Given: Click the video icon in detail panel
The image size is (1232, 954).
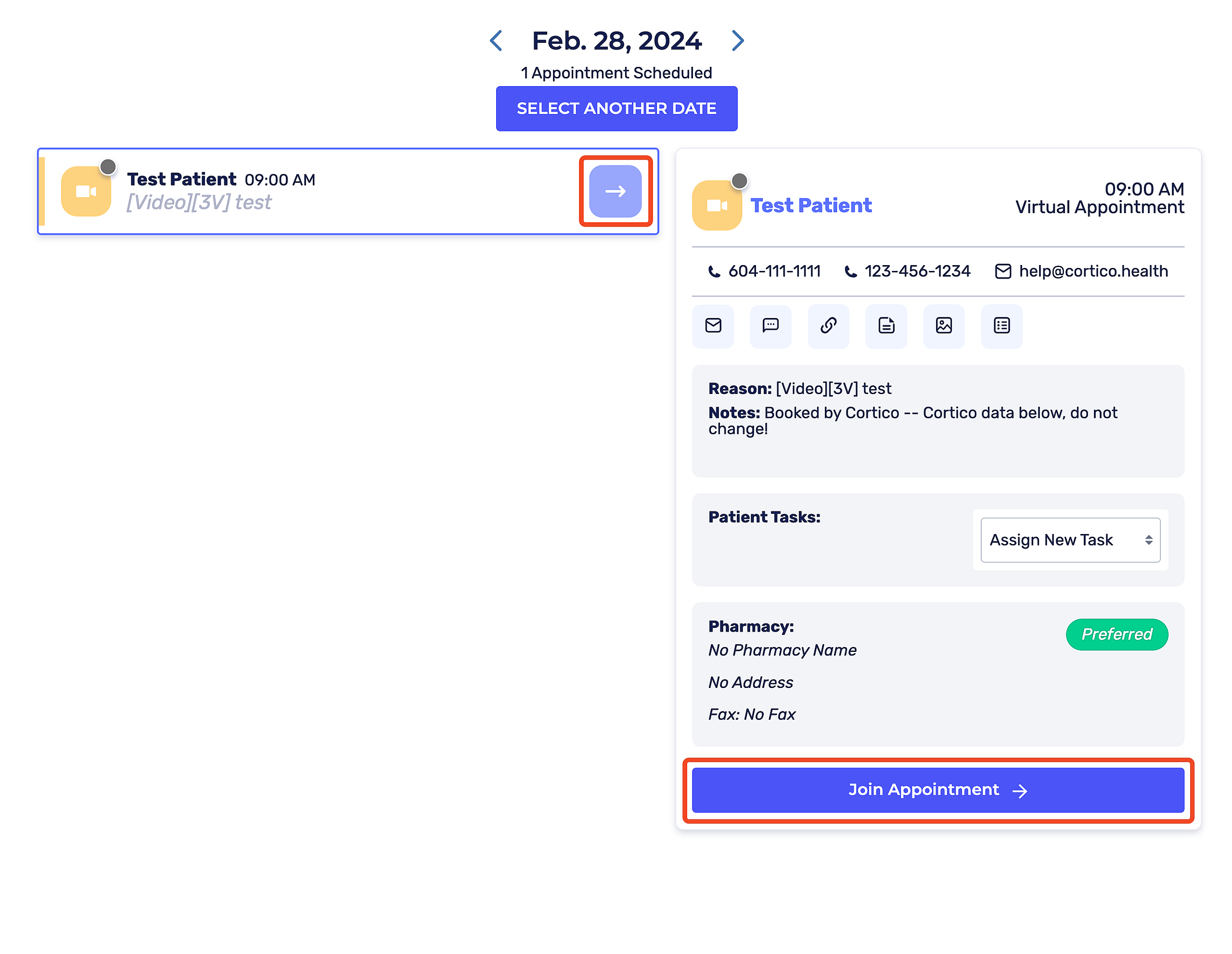Looking at the screenshot, I should coord(717,206).
